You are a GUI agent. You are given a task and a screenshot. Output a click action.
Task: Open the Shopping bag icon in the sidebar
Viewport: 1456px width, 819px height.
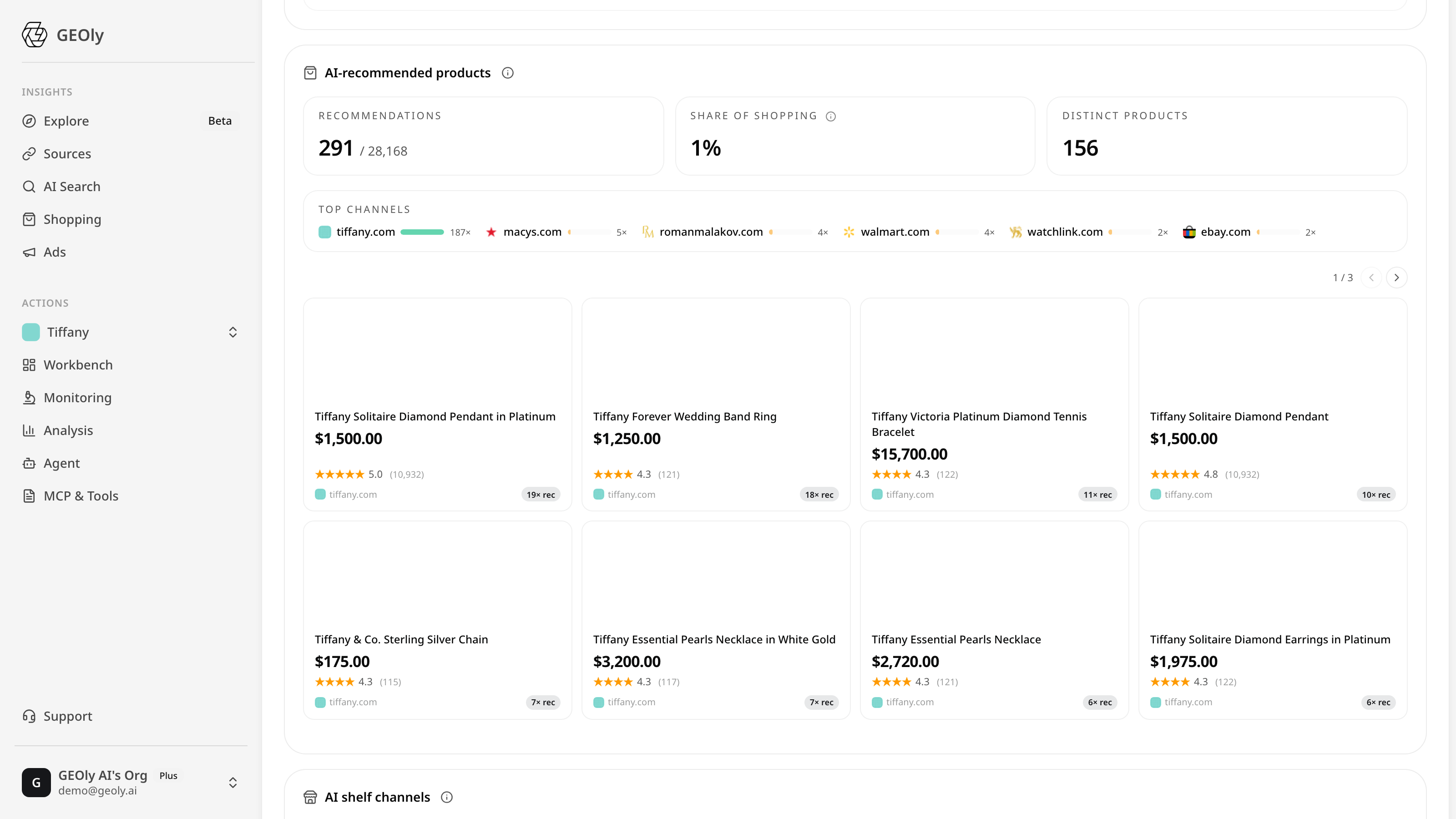(29, 219)
